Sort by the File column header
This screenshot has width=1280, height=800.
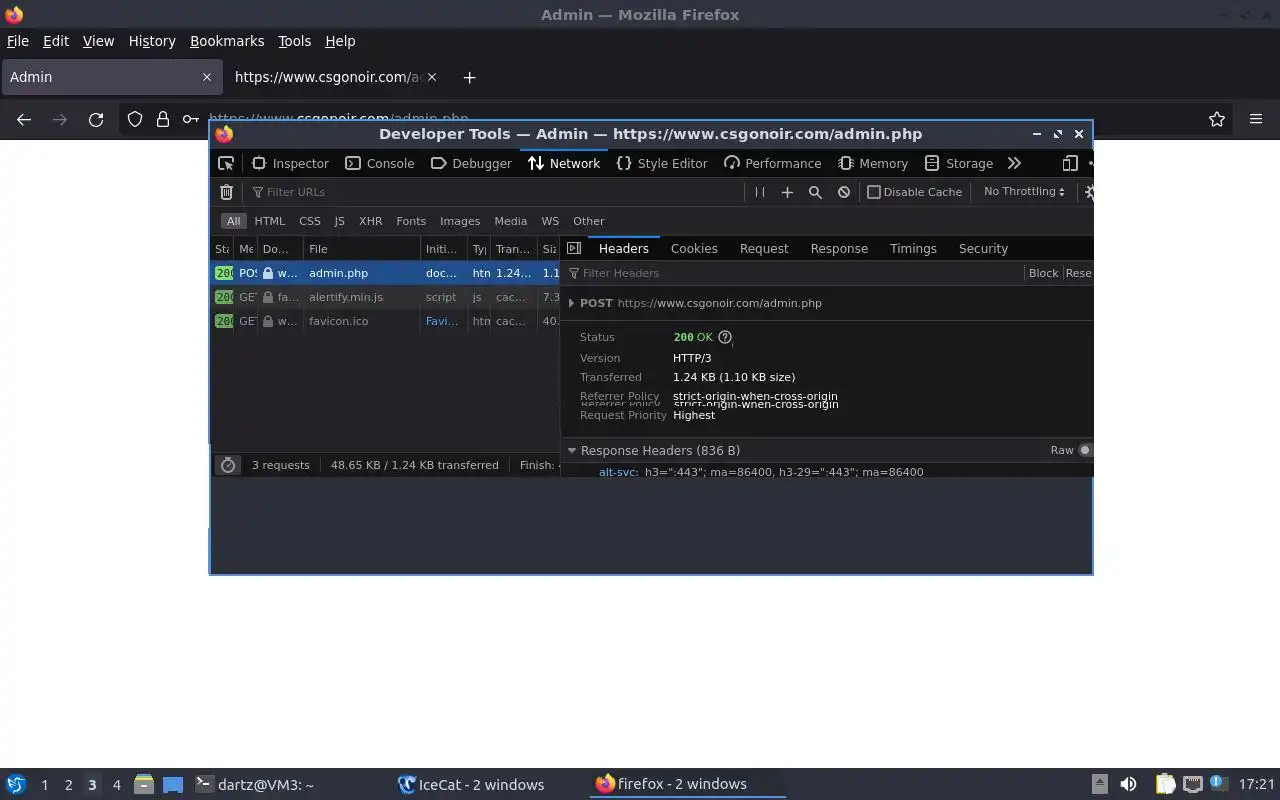(x=362, y=249)
